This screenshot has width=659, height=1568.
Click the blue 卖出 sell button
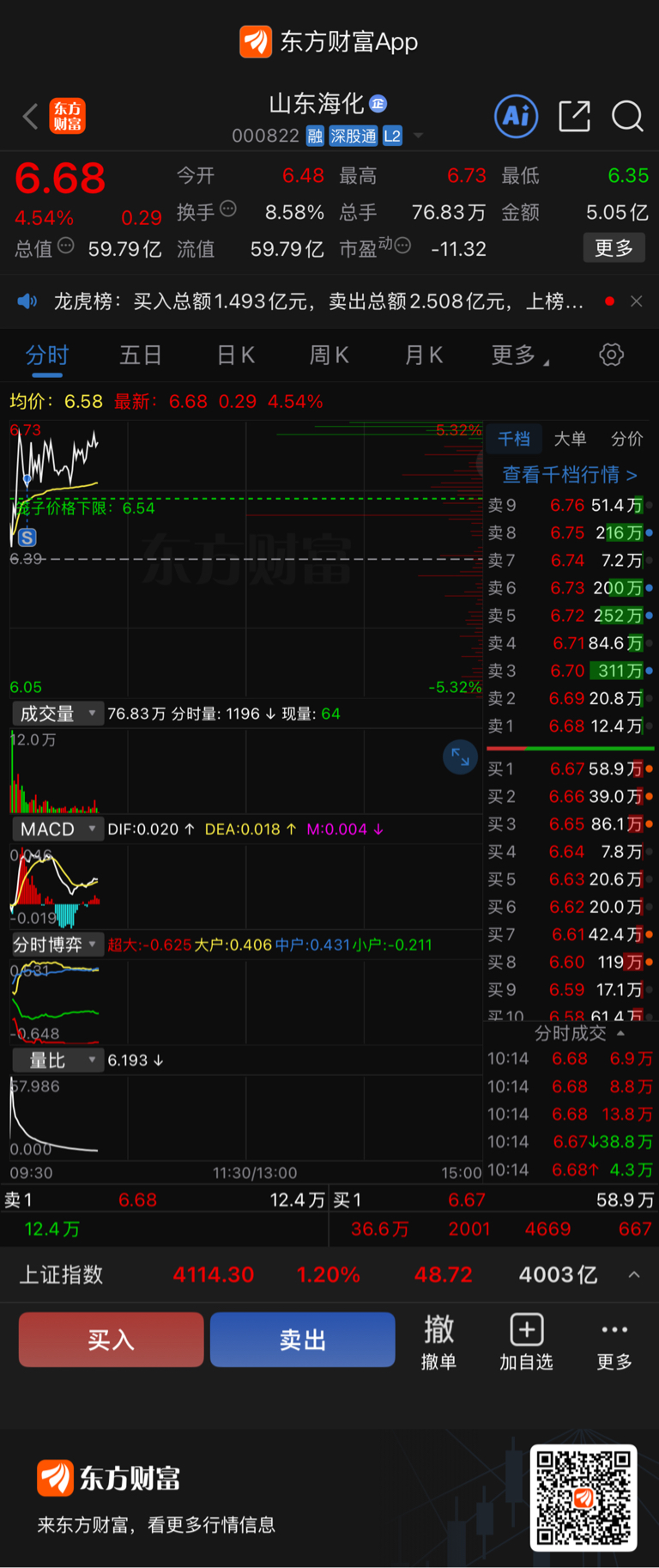click(x=303, y=1340)
